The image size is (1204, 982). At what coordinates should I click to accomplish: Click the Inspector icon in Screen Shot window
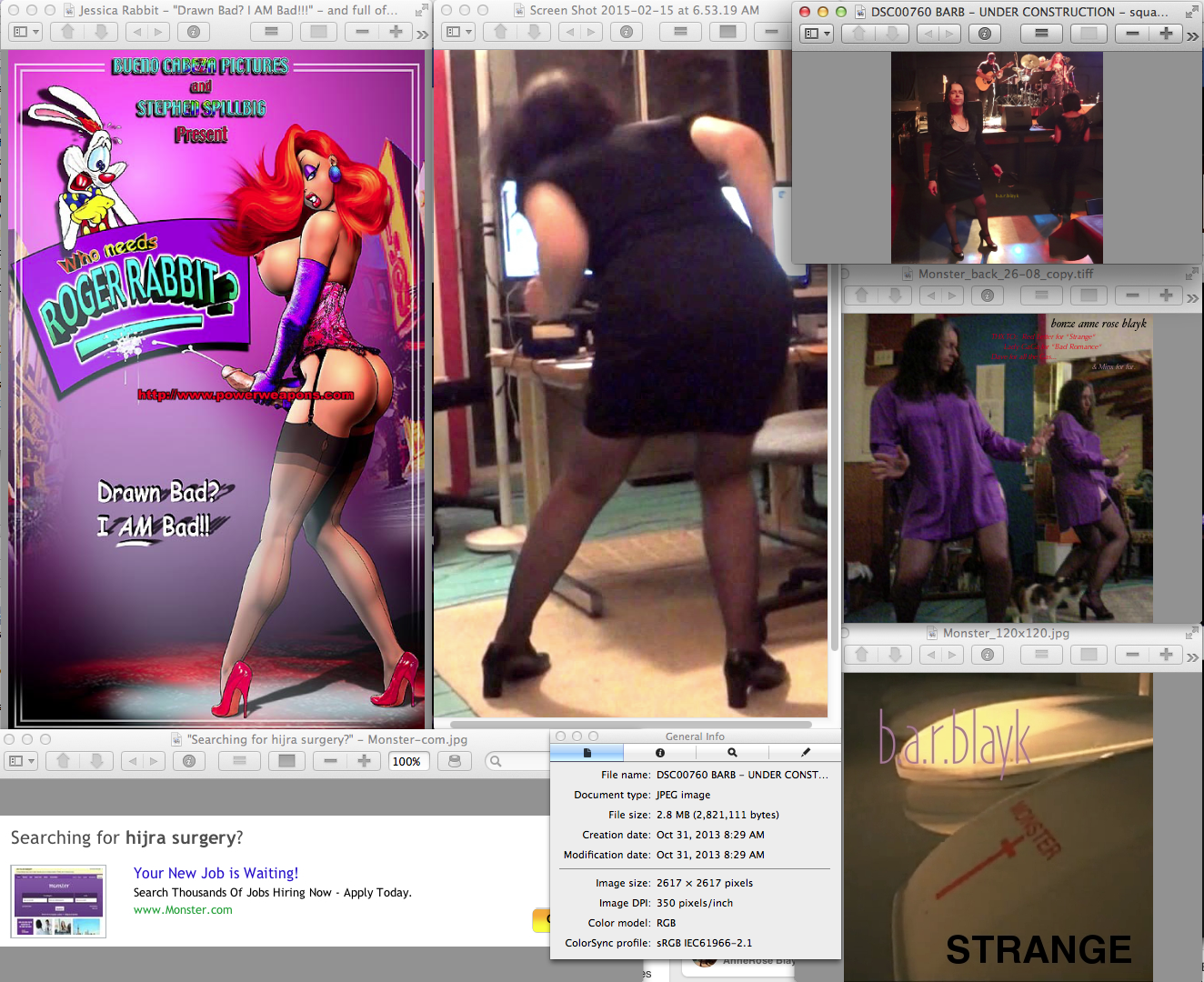(626, 32)
